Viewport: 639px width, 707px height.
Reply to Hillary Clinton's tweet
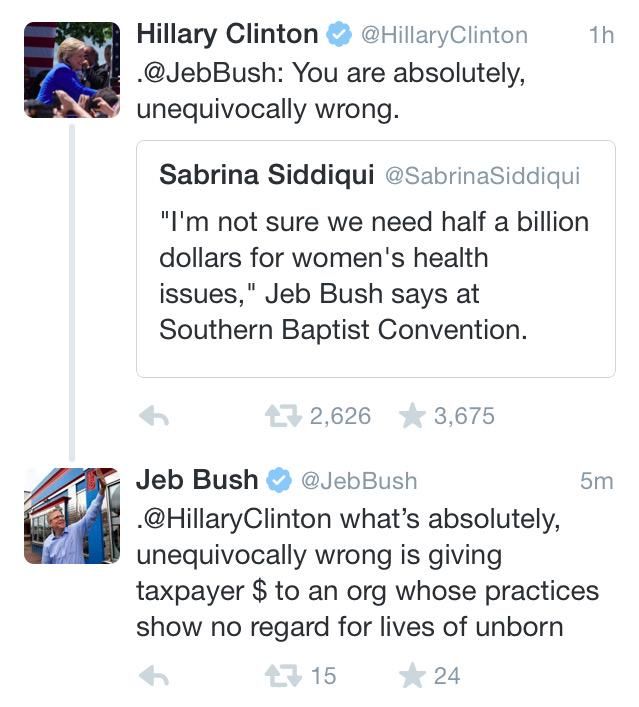coord(153,417)
